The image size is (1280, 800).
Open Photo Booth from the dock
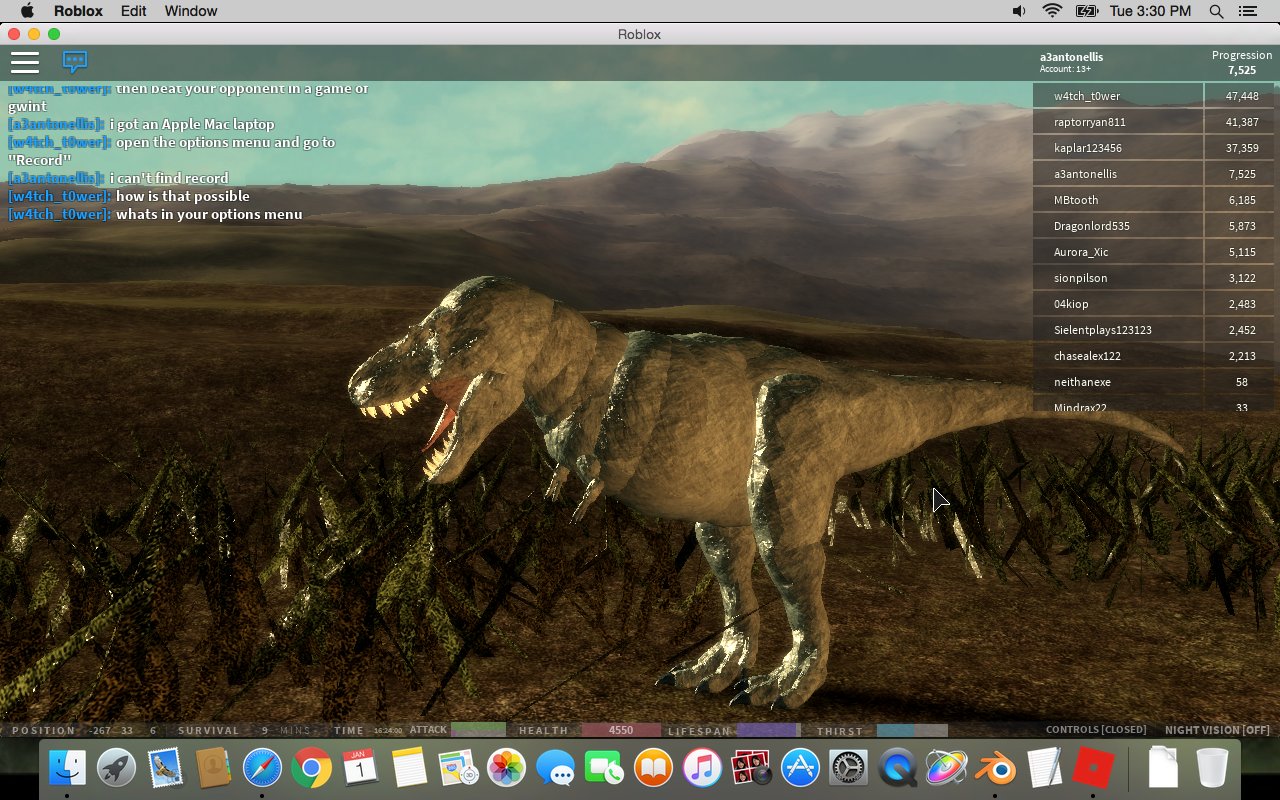751,768
